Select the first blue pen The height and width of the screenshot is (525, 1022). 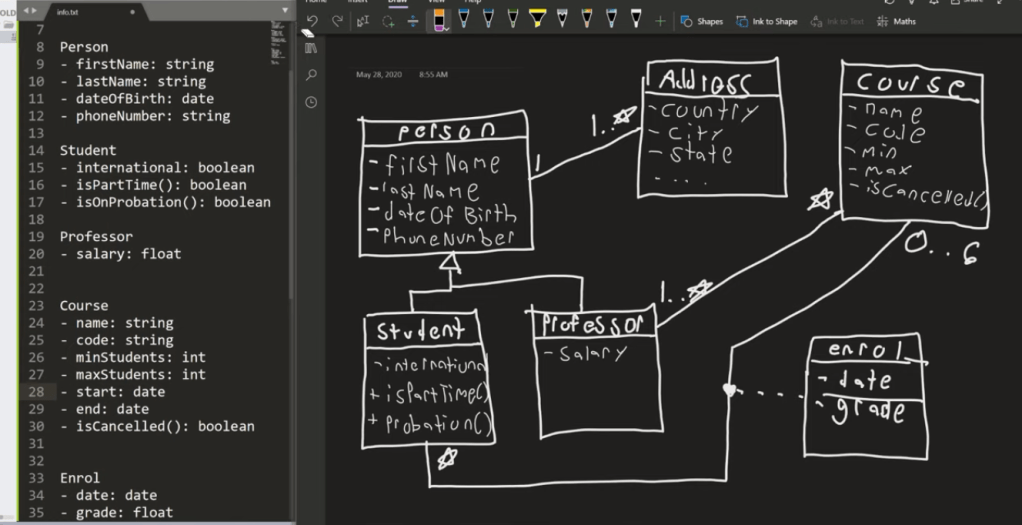463,20
